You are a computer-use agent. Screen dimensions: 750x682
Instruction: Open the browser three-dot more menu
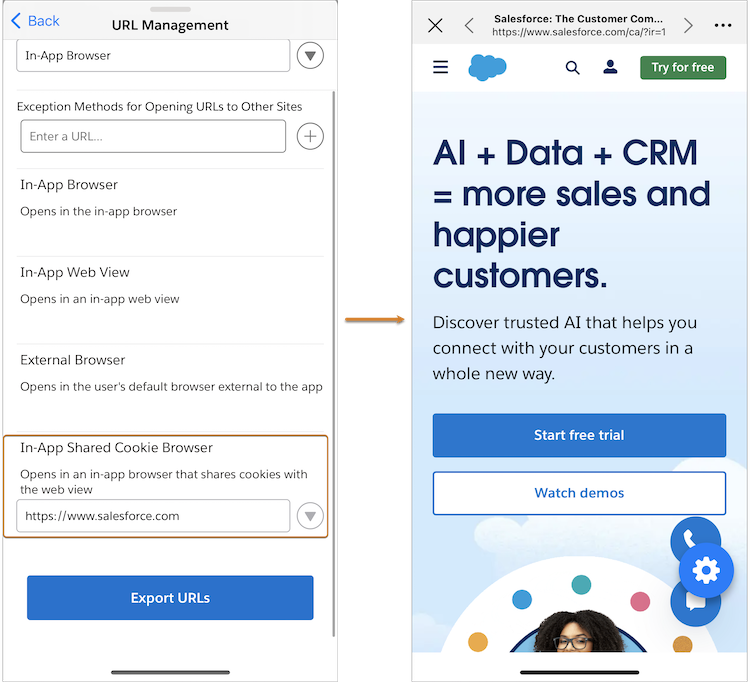[x=723, y=25]
